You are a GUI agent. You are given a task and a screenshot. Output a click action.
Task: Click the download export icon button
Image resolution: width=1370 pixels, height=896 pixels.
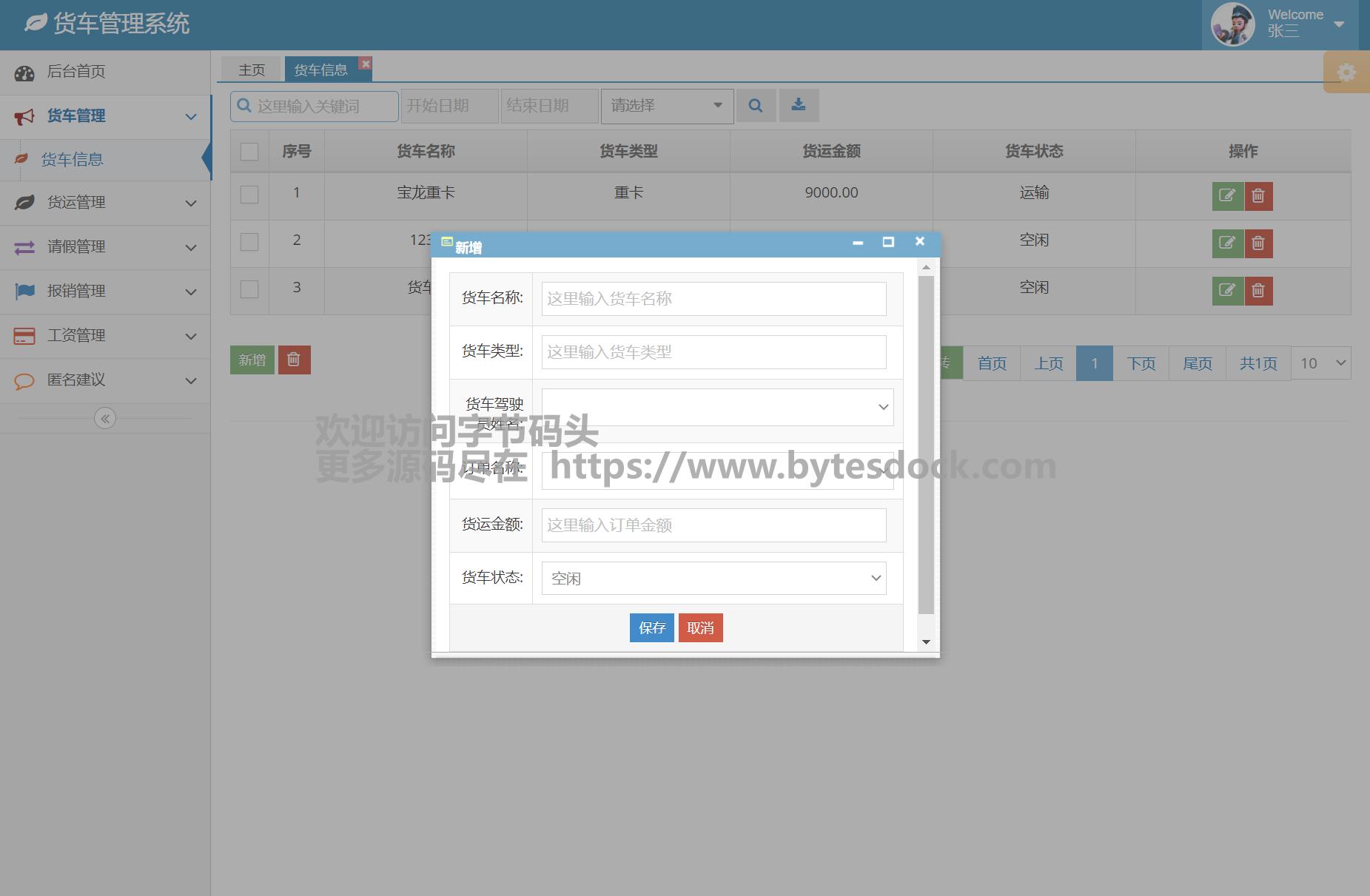click(799, 106)
